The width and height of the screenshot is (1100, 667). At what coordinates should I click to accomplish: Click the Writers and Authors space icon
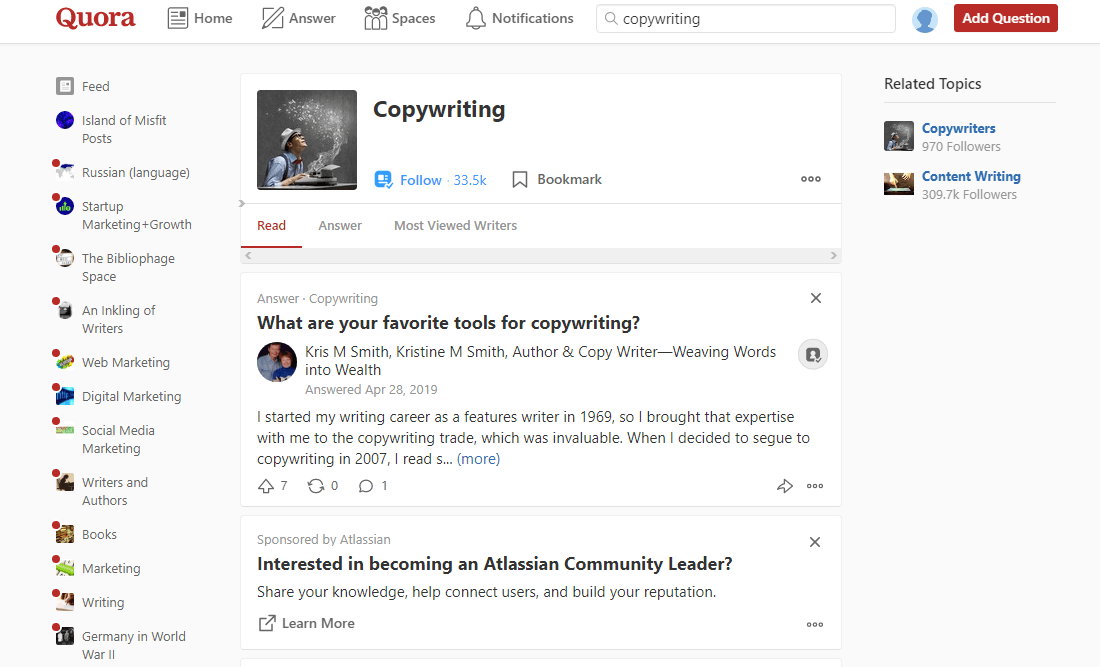tap(65, 482)
